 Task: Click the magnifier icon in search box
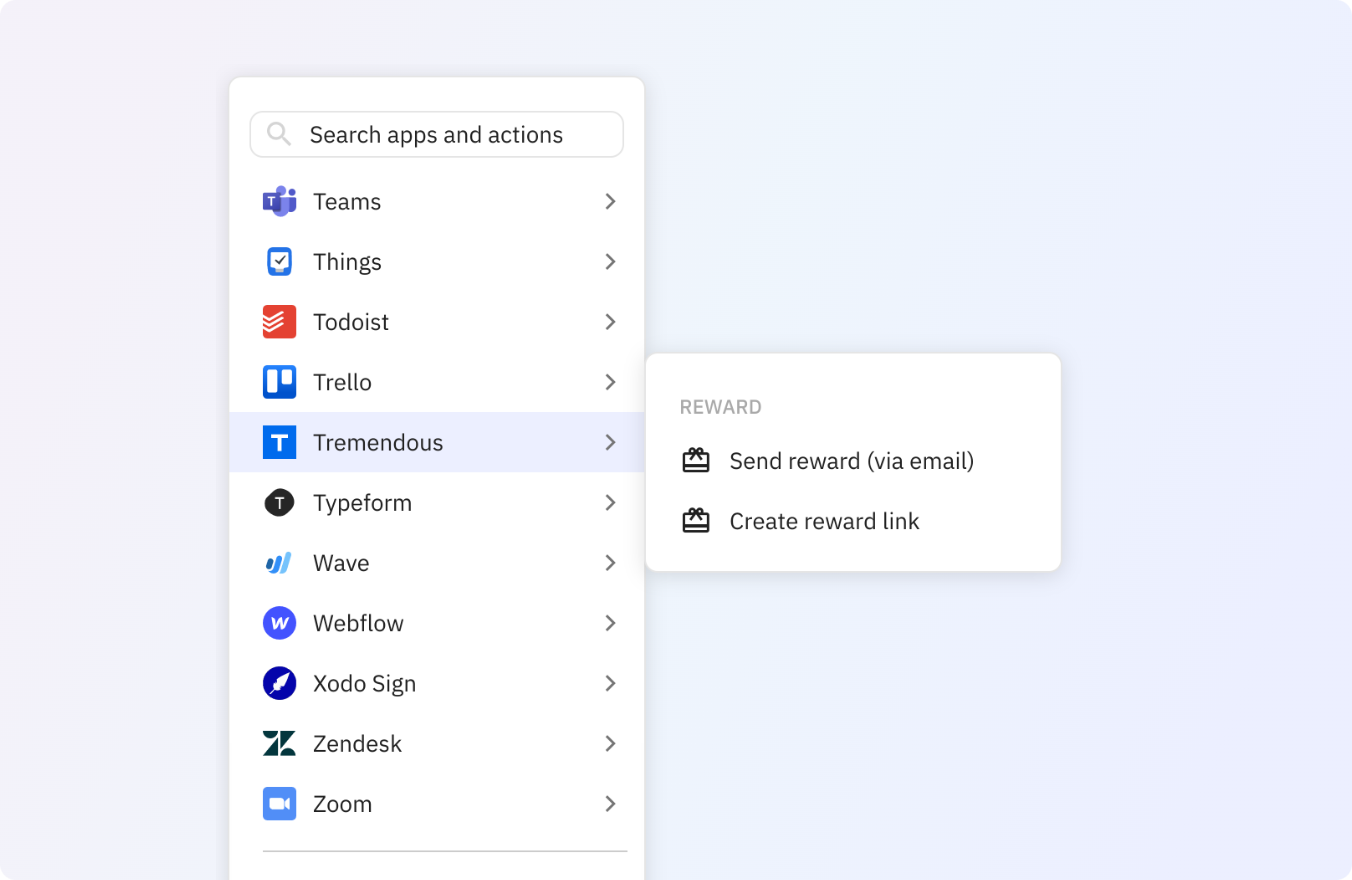pos(279,134)
